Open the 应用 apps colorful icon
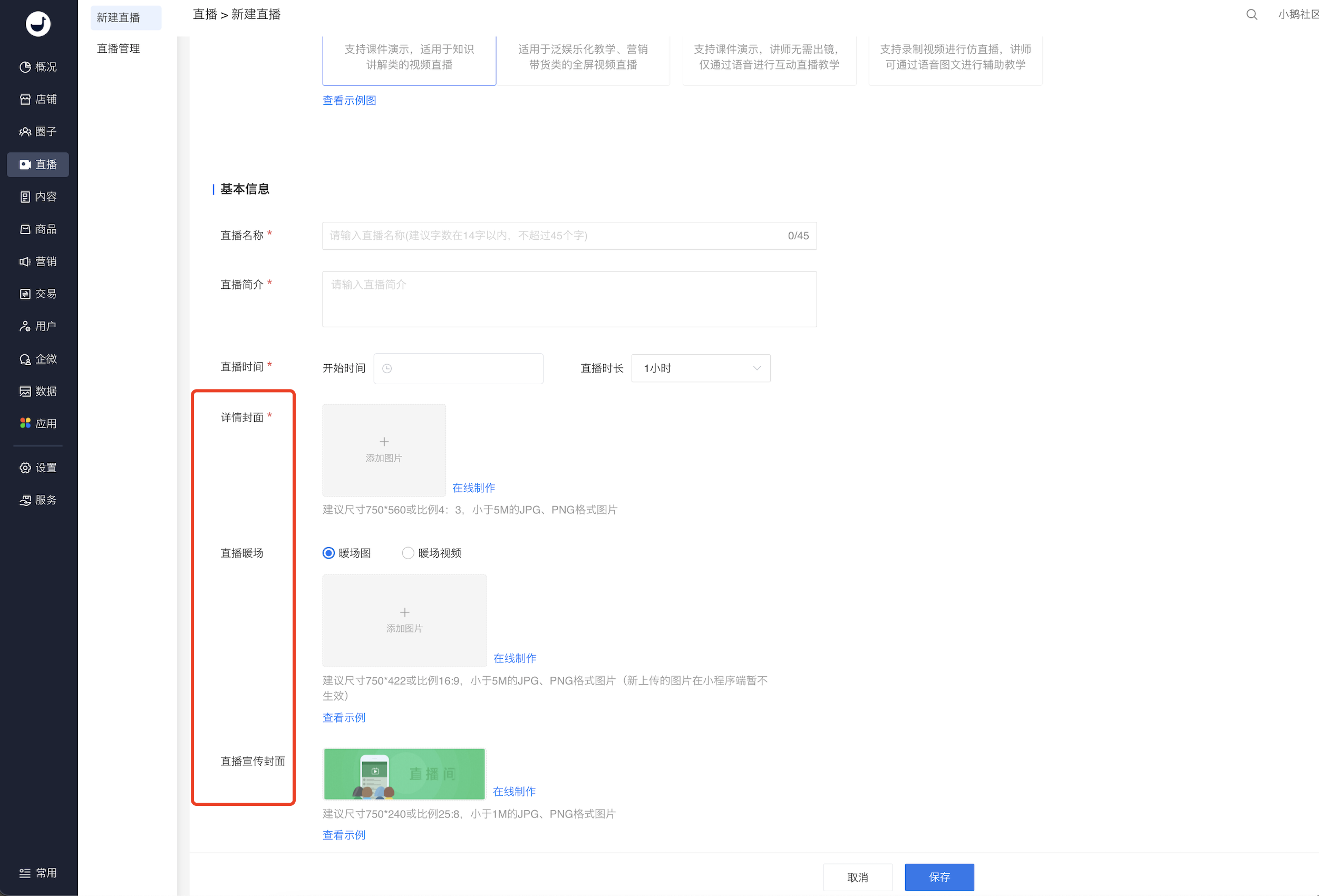The width and height of the screenshot is (1319, 896). (25, 423)
